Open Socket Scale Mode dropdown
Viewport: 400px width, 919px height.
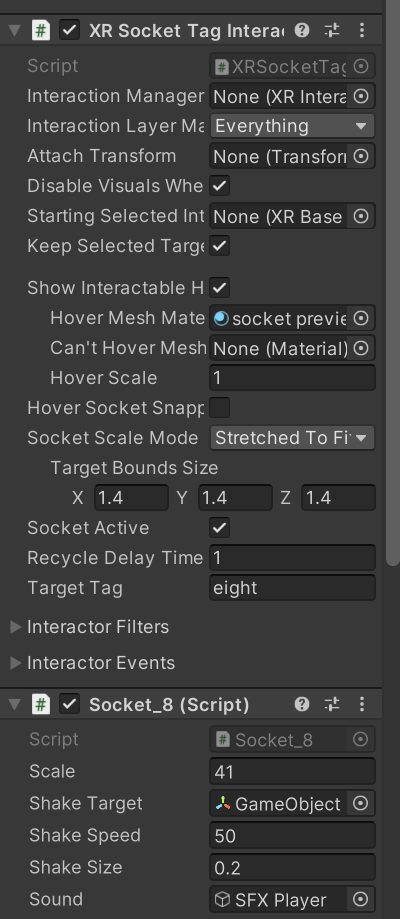pos(292,438)
